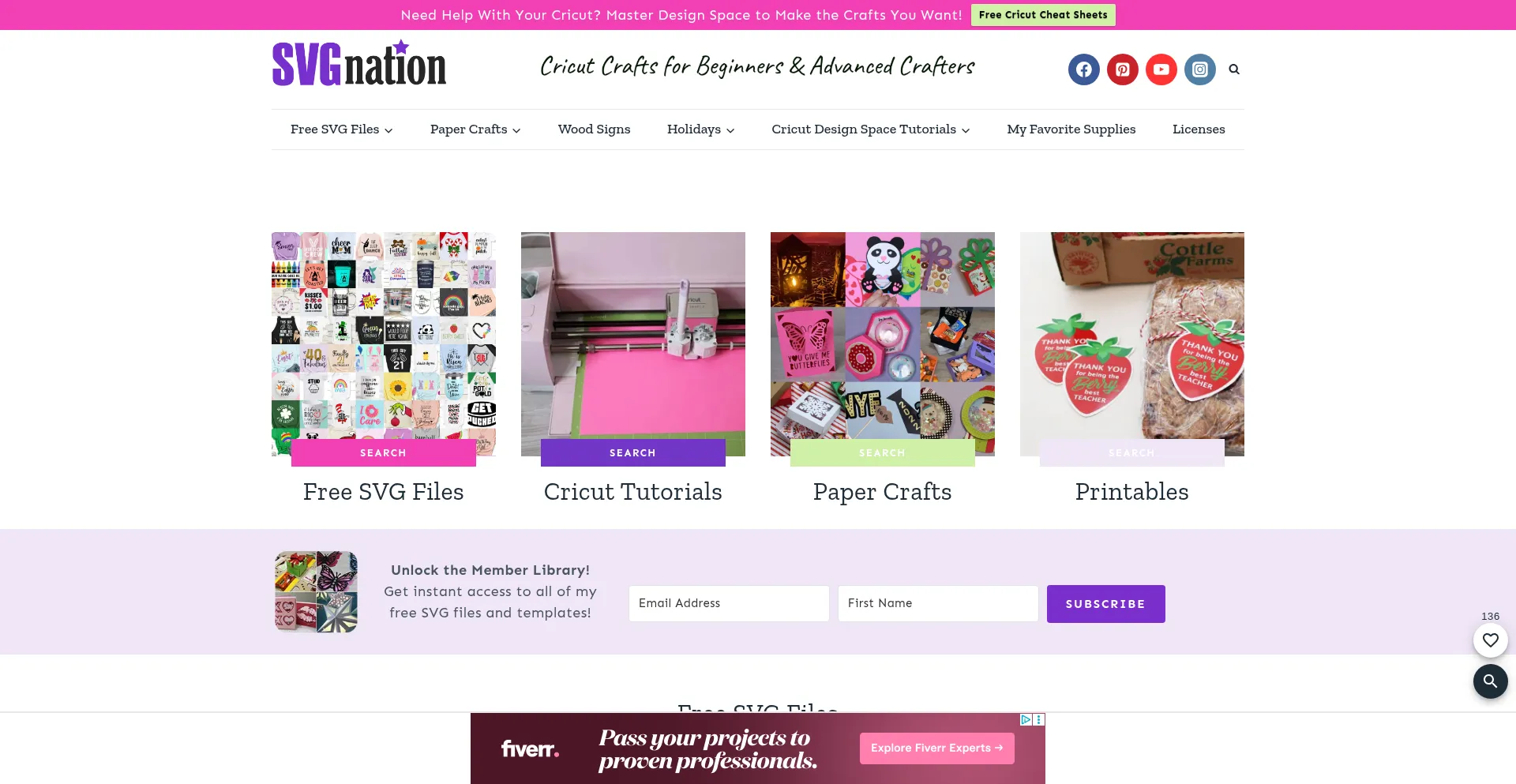Open the Cricut Tutorials machine thumbnail

coord(632,343)
